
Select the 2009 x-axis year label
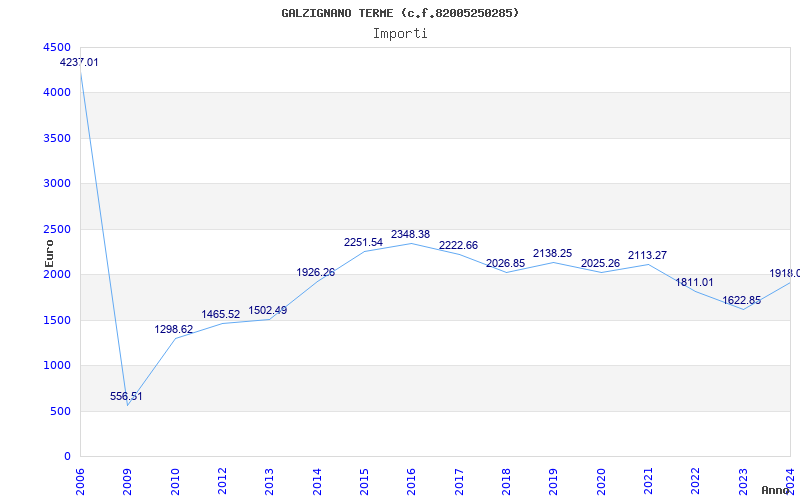(127, 480)
